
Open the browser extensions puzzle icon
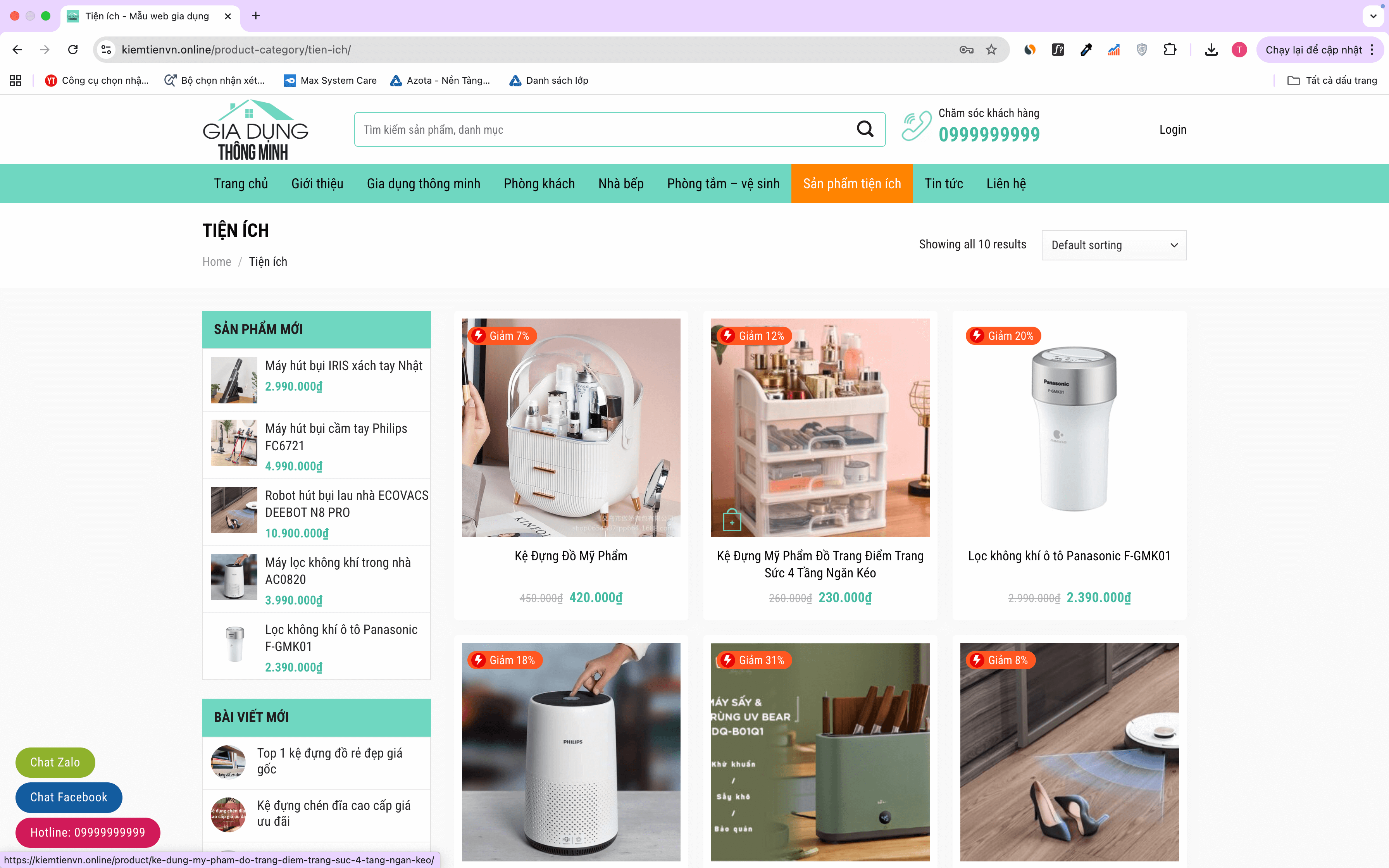[x=1170, y=50]
